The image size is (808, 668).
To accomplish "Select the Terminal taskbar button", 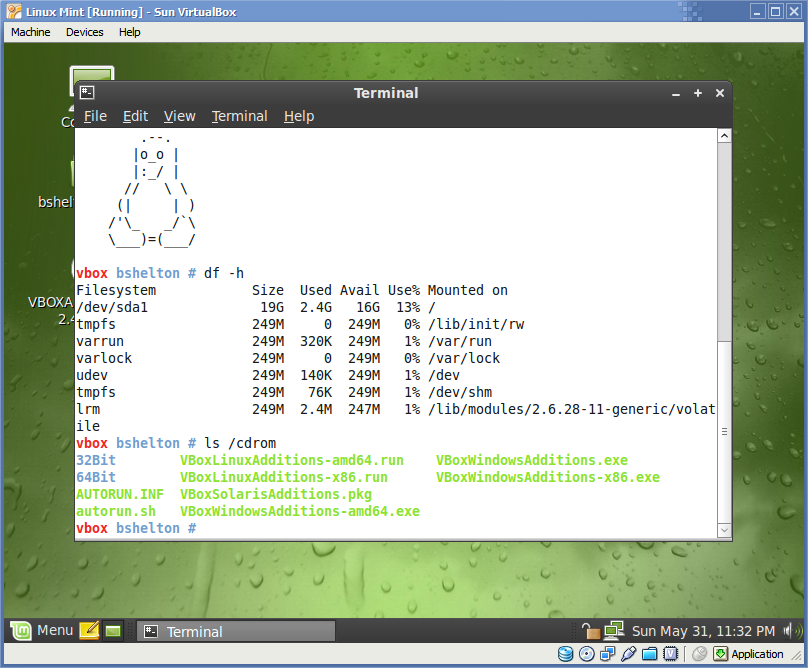I will click(x=235, y=631).
